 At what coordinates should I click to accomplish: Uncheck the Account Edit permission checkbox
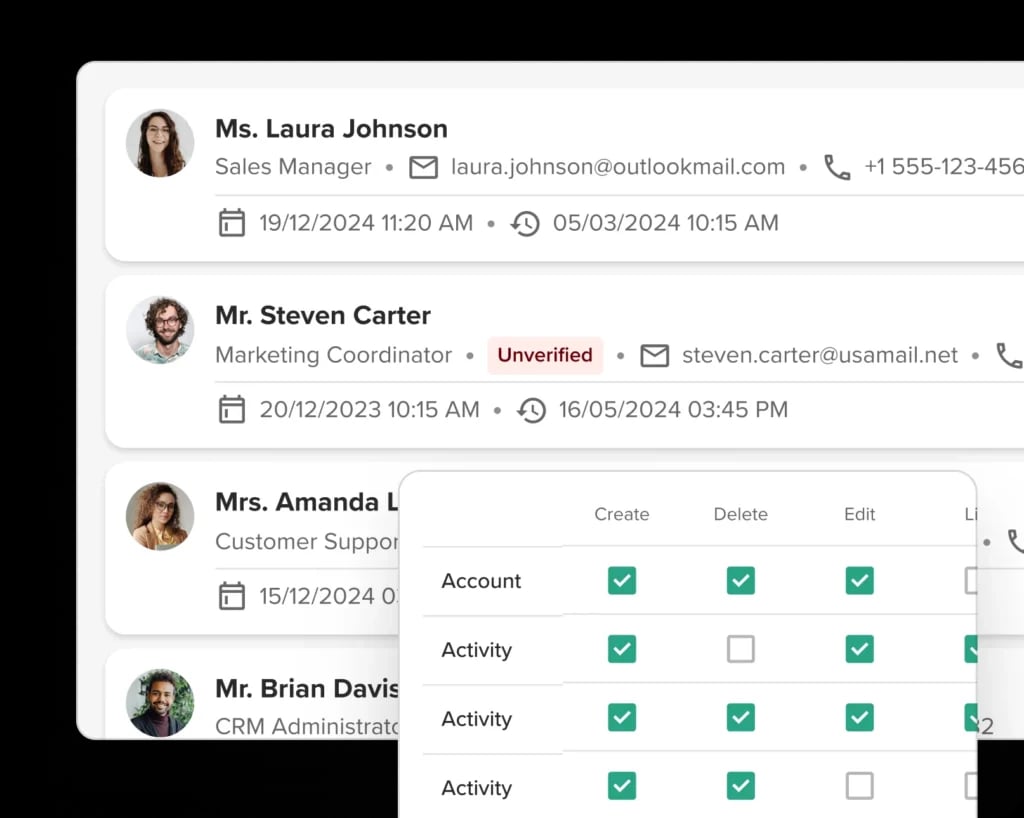[859, 581]
